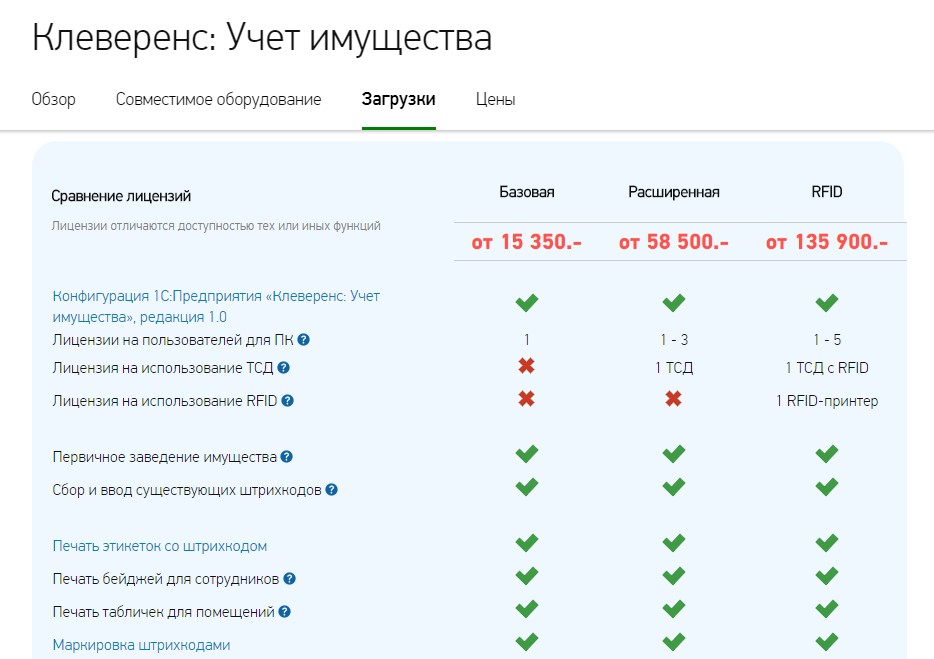This screenshot has height=659, width=934.
Task: Select the Загрузки tab
Action: [x=398, y=99]
